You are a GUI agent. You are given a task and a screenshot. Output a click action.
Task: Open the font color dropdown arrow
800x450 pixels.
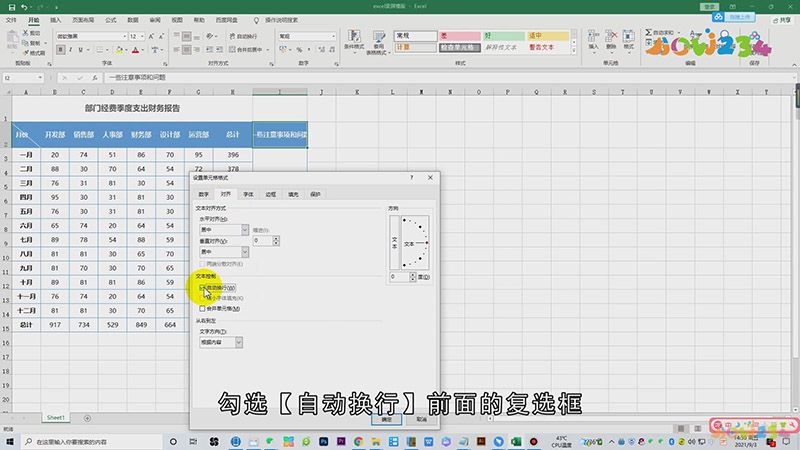tap(143, 50)
